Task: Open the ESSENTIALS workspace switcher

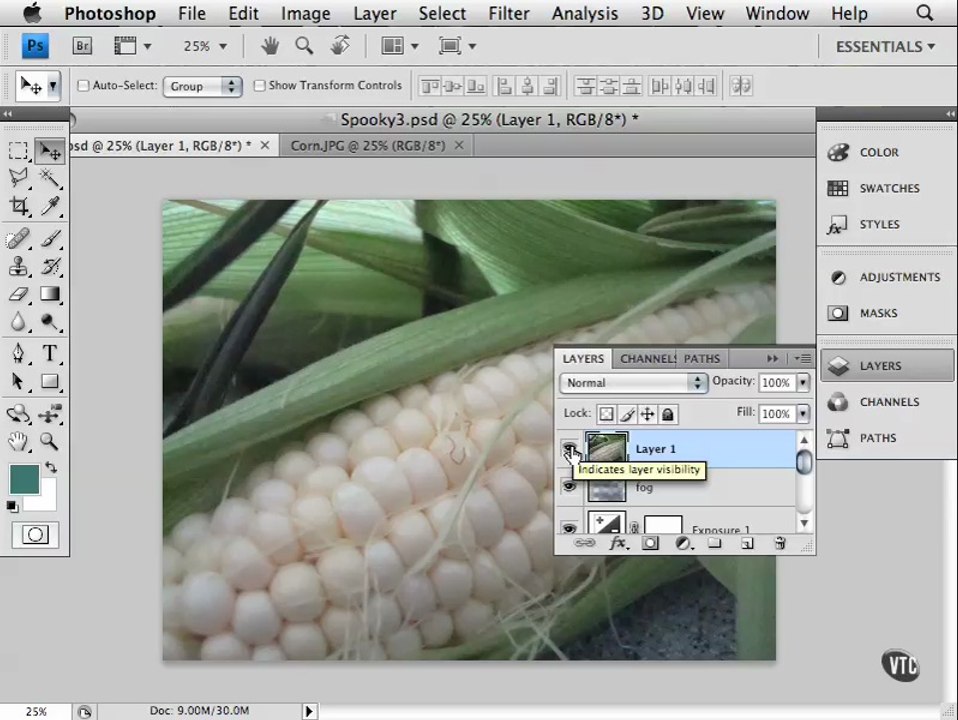Action: pos(885,46)
